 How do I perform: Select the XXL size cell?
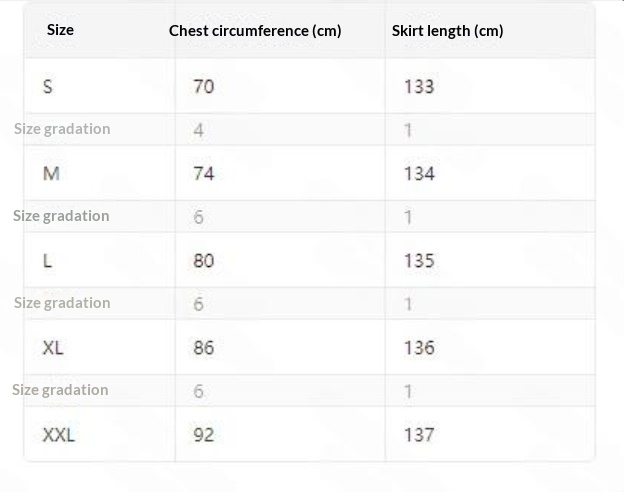[x=58, y=434]
